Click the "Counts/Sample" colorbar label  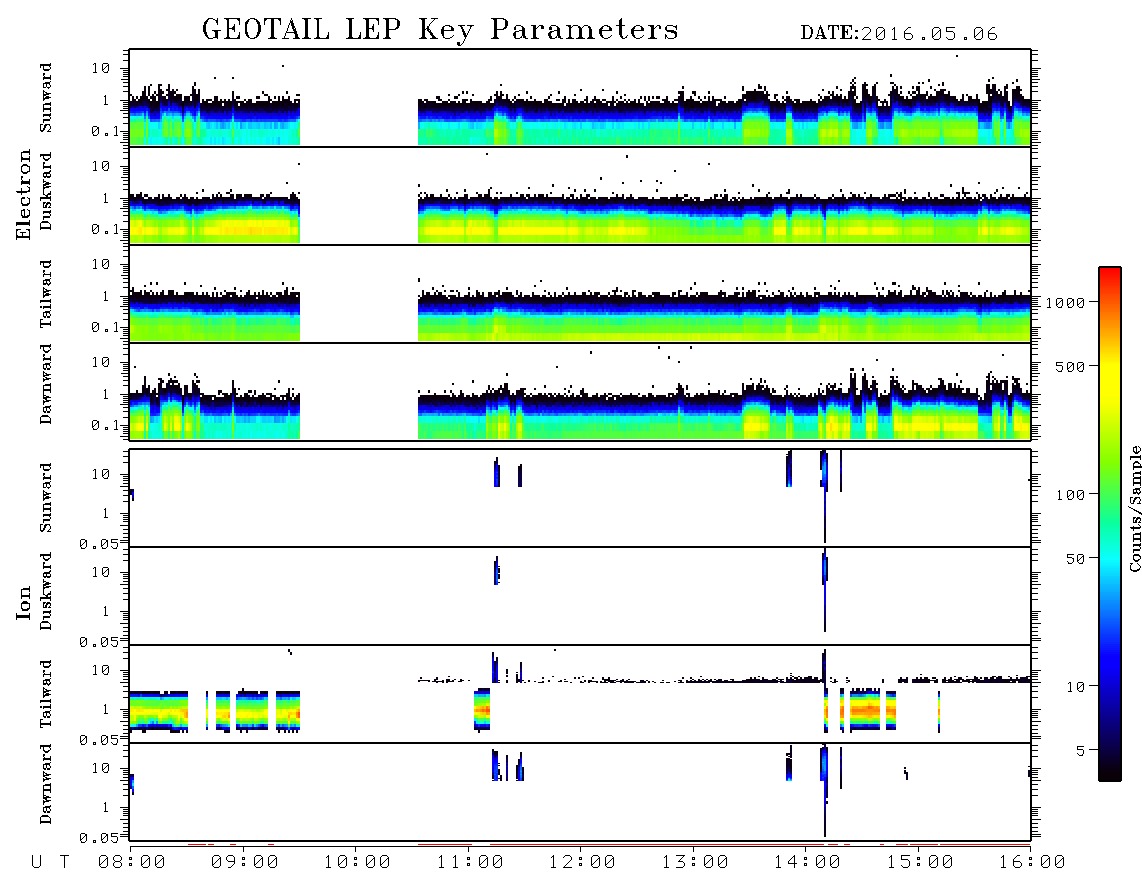(x=1134, y=508)
